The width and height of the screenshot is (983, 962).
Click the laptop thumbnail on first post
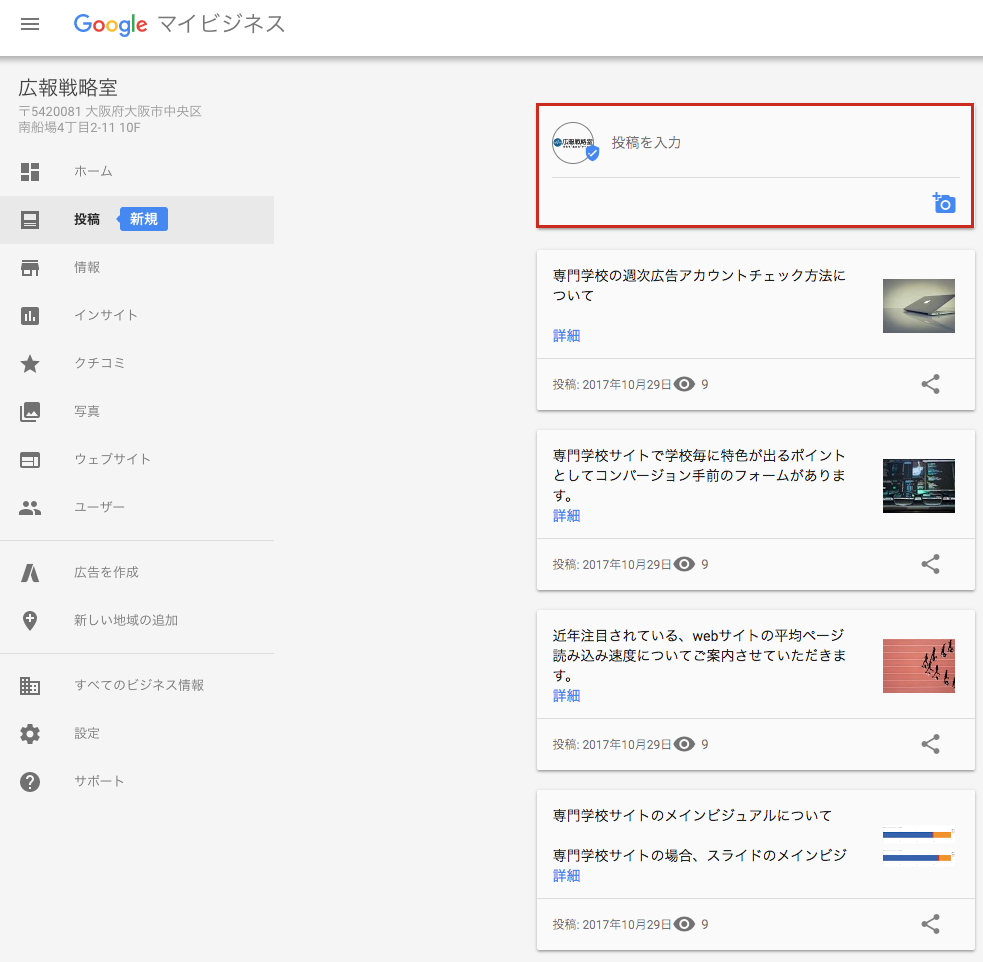918,306
